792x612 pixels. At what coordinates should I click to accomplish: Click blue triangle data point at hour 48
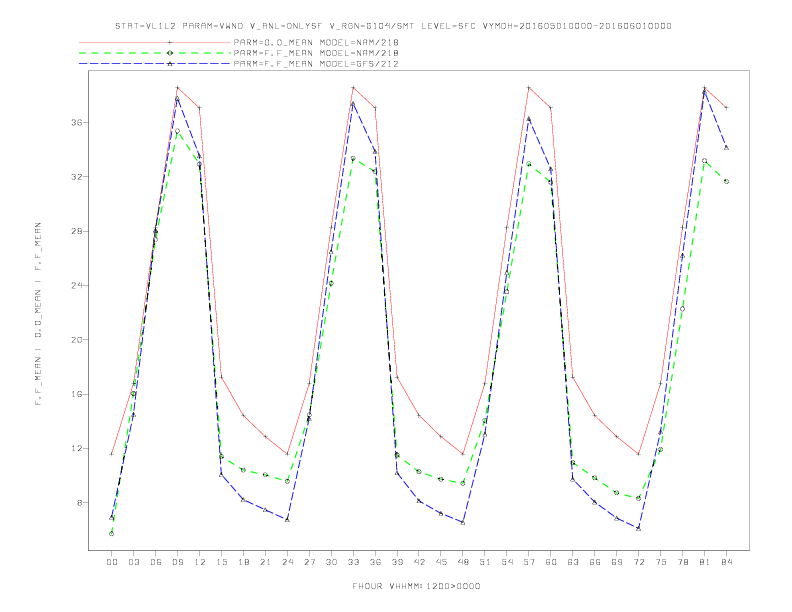463,523
